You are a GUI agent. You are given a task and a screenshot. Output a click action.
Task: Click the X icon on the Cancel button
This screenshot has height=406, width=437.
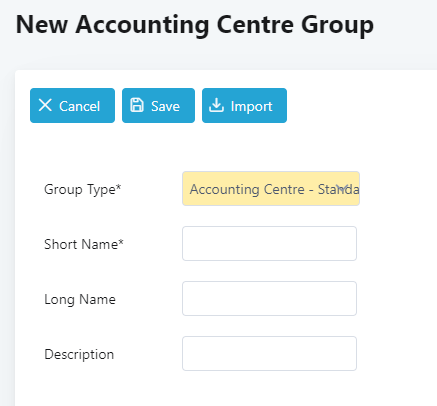point(45,105)
